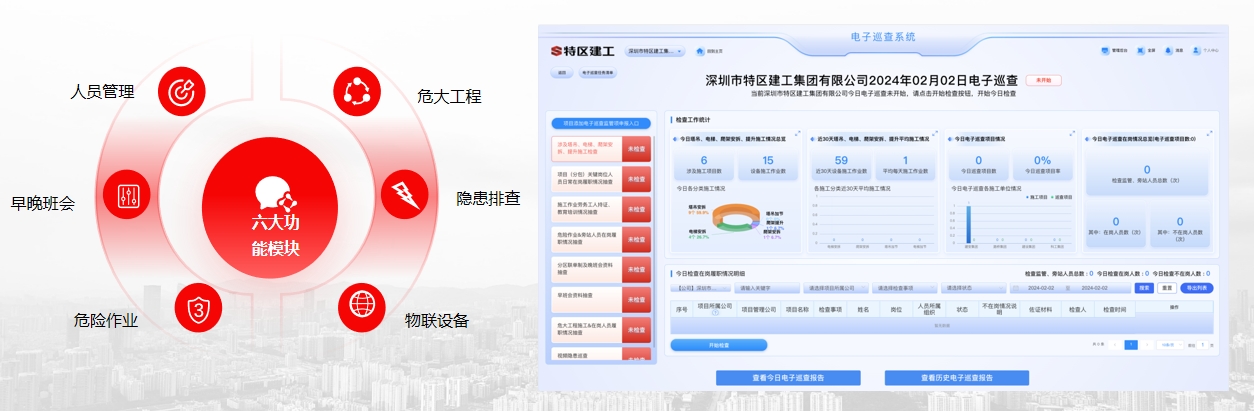This screenshot has height=411, width=1254.
Task: Click the donut chart in 今日各分类施工情况
Action: 736,218
